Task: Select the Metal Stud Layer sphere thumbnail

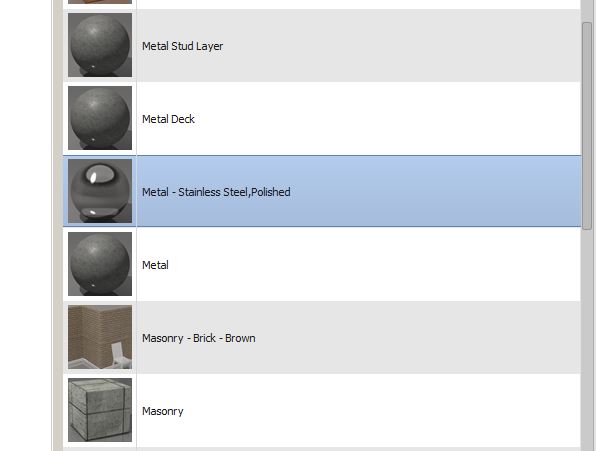Action: [x=100, y=45]
